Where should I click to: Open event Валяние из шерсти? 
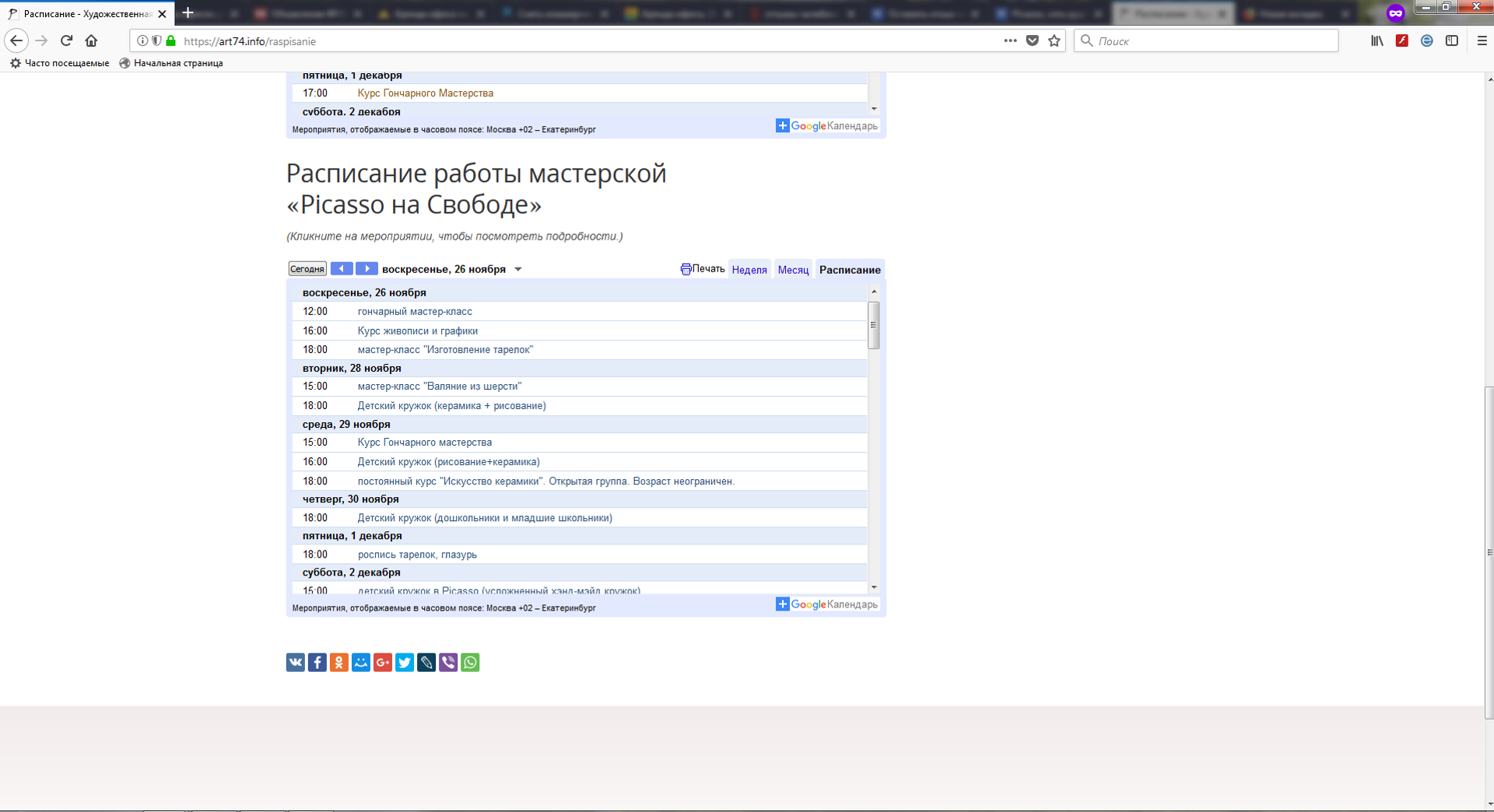click(440, 387)
